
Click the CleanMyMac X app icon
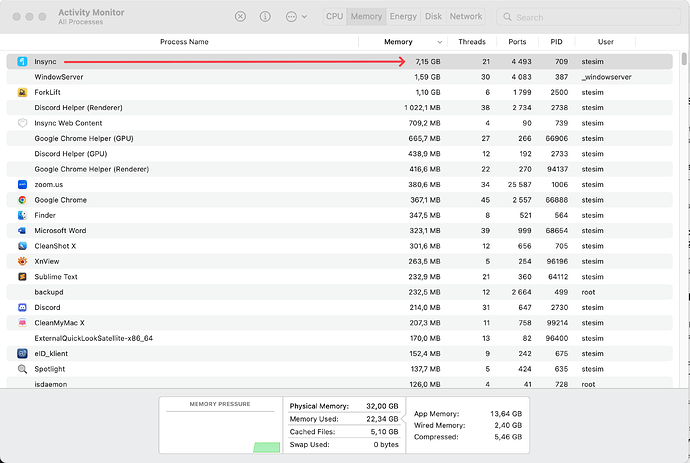coord(22,323)
